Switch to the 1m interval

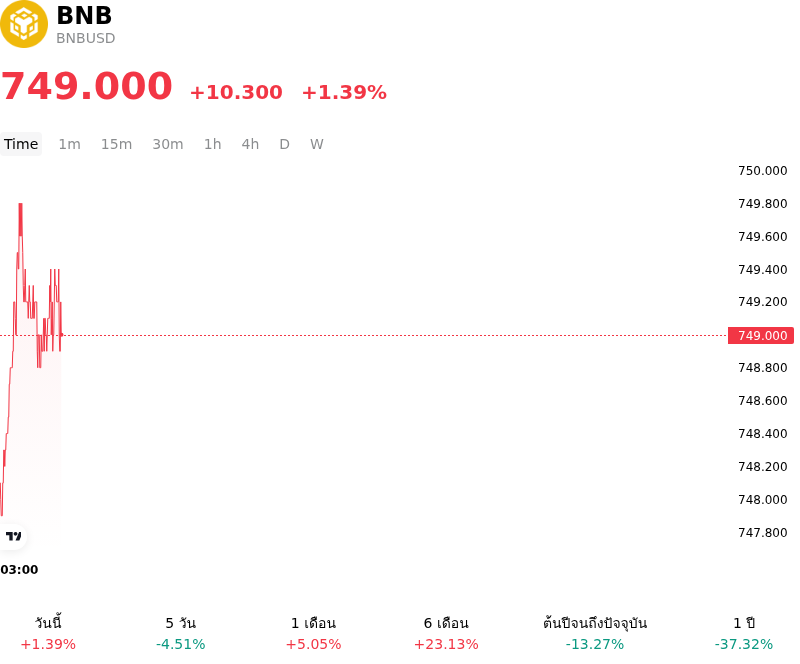[x=69, y=144]
